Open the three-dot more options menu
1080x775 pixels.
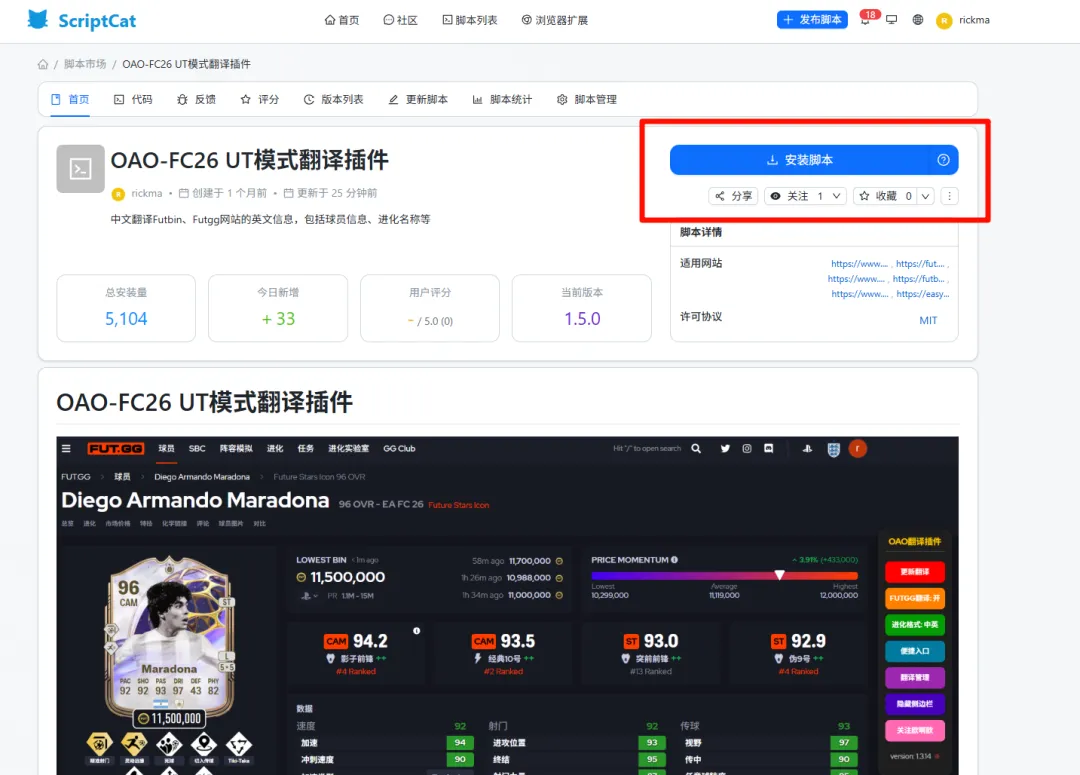tap(949, 196)
